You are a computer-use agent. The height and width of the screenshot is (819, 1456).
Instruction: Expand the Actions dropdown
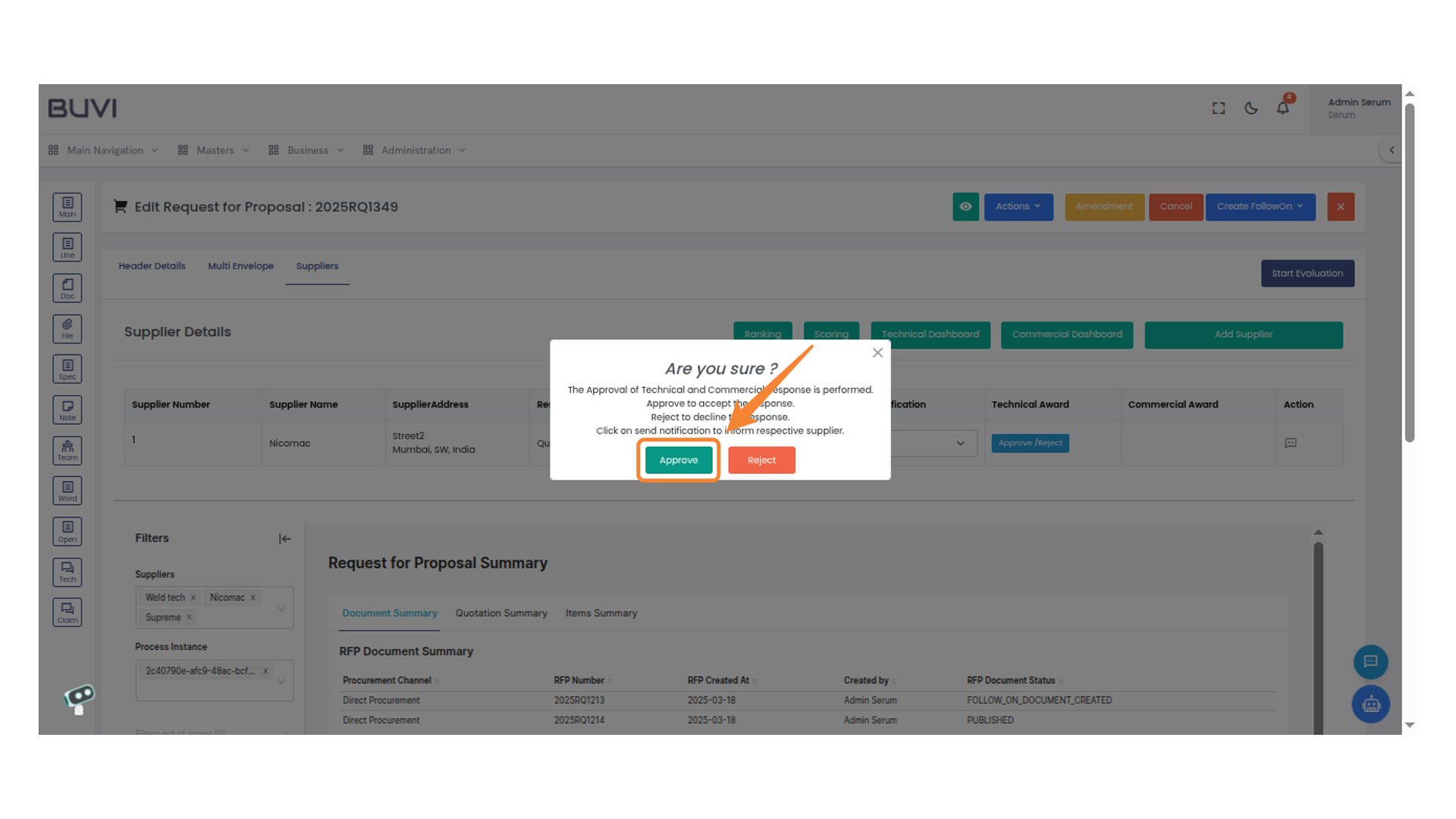[x=1018, y=206]
